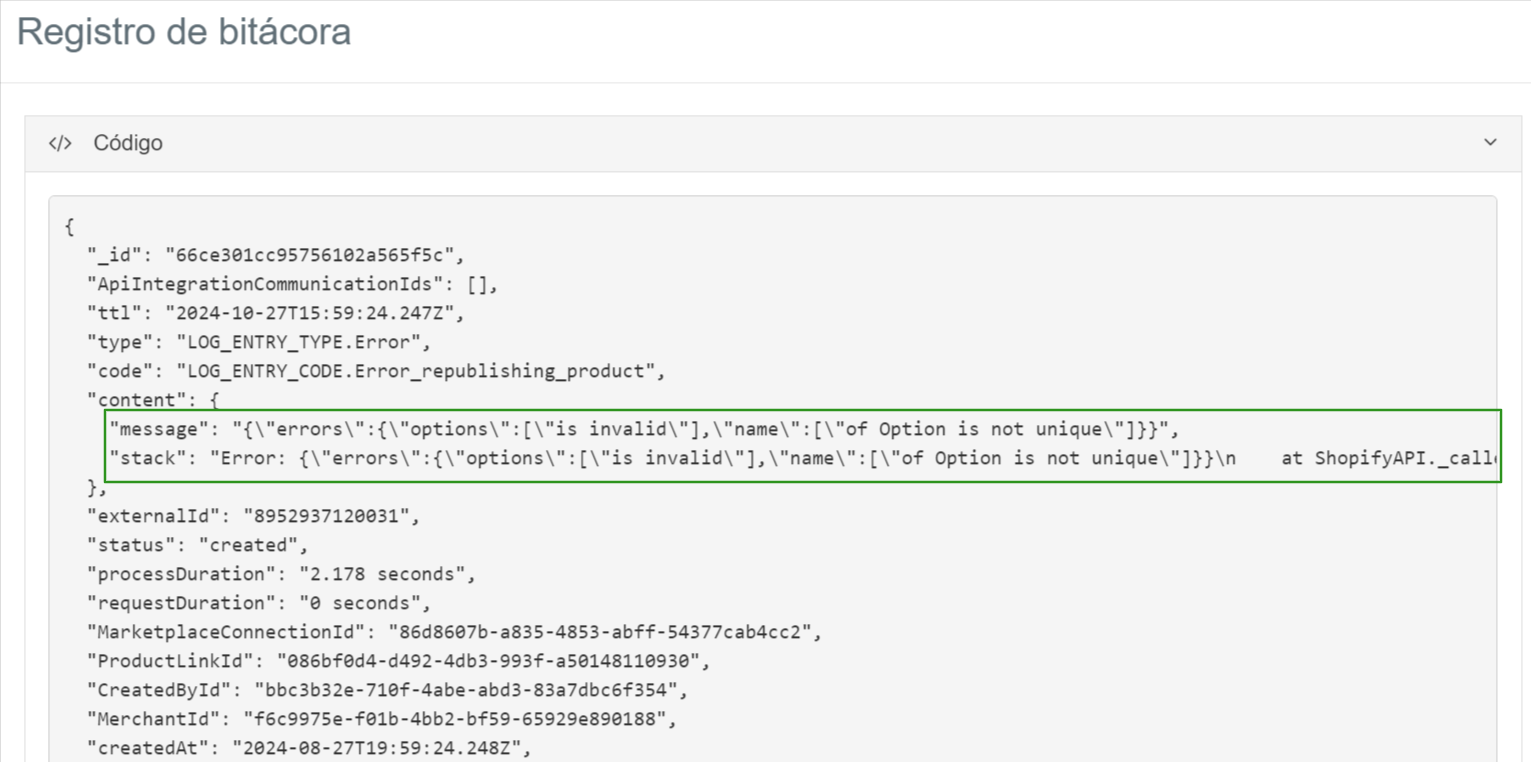Collapse the Código panel using the chevron
The height and width of the screenshot is (762, 1531).
[x=1490, y=142]
